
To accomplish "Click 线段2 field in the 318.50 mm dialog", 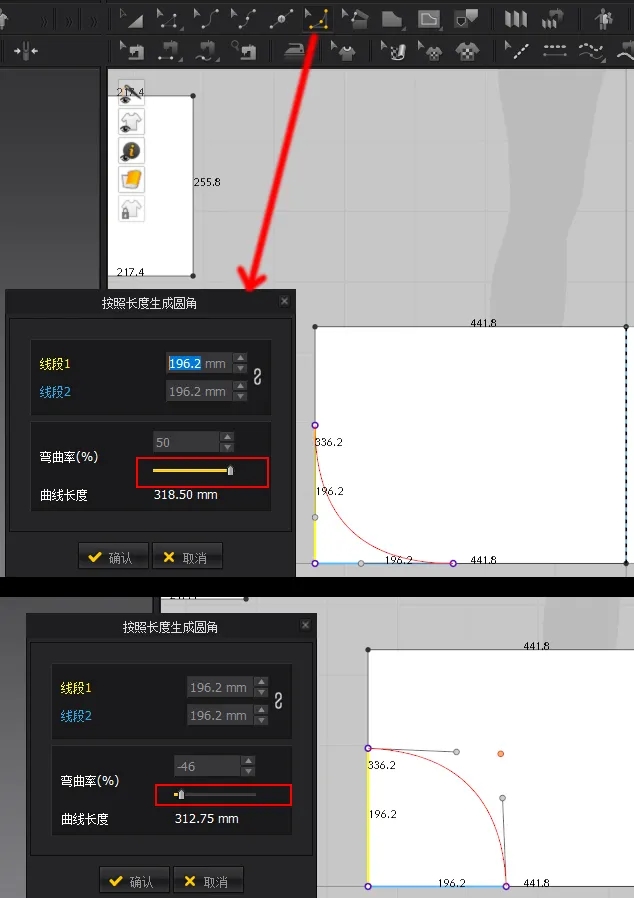I will (199, 392).
